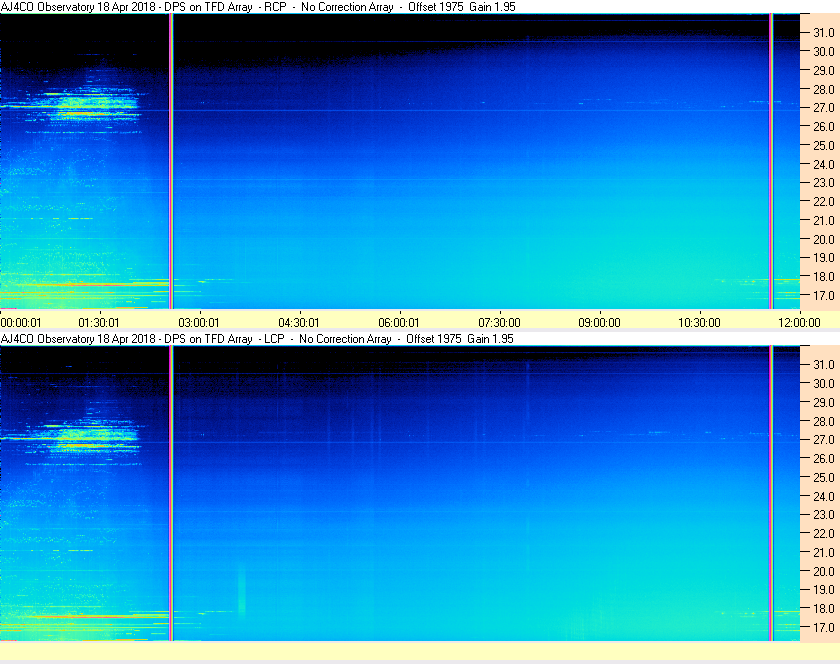Click the 30.0 frequency label in RCP panel

coord(824,51)
